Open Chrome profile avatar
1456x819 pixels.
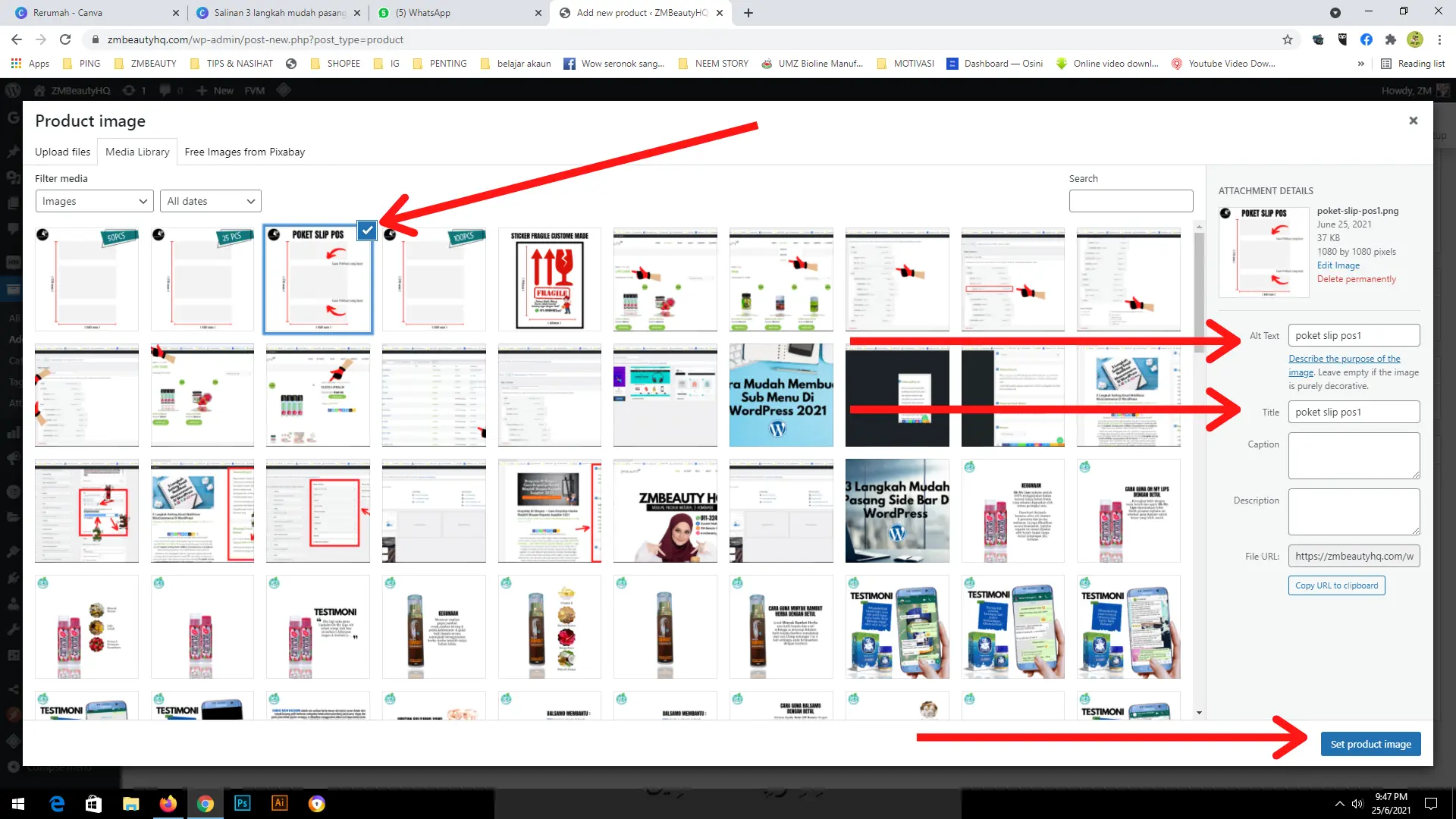click(x=1415, y=39)
